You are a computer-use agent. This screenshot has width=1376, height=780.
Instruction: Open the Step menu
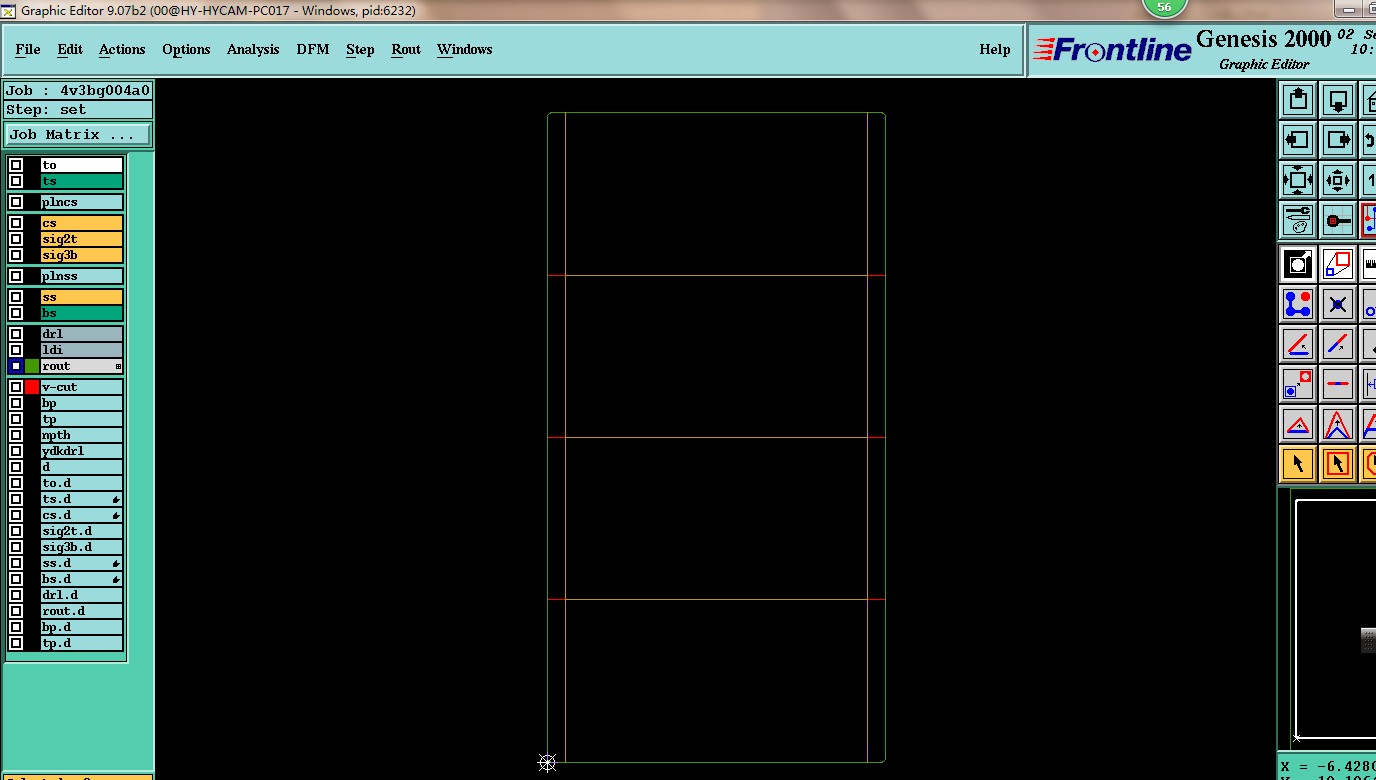coord(360,49)
